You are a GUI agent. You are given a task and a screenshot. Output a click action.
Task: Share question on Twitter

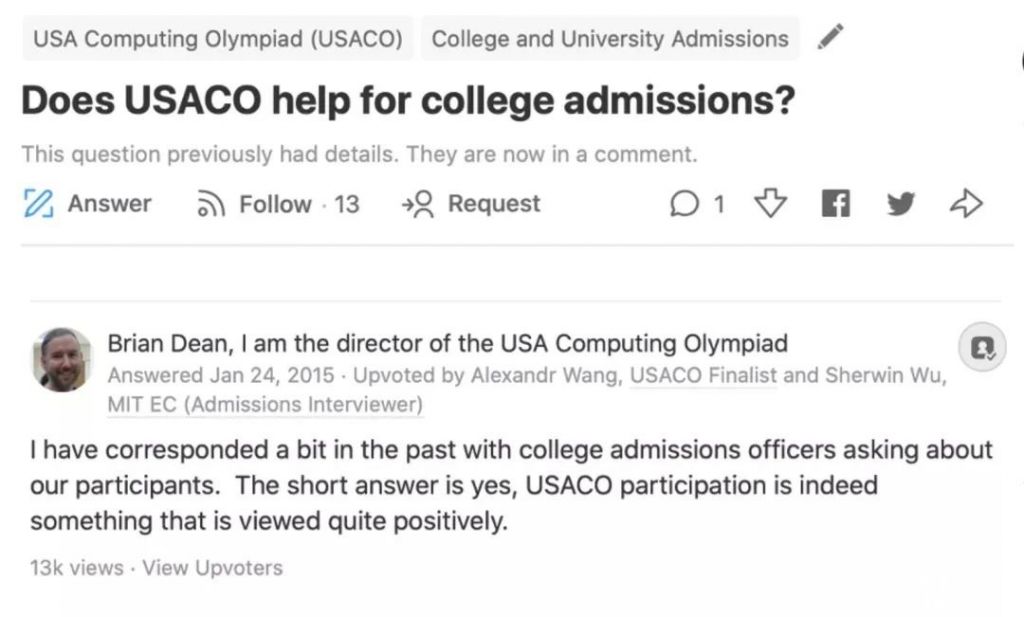coord(900,204)
